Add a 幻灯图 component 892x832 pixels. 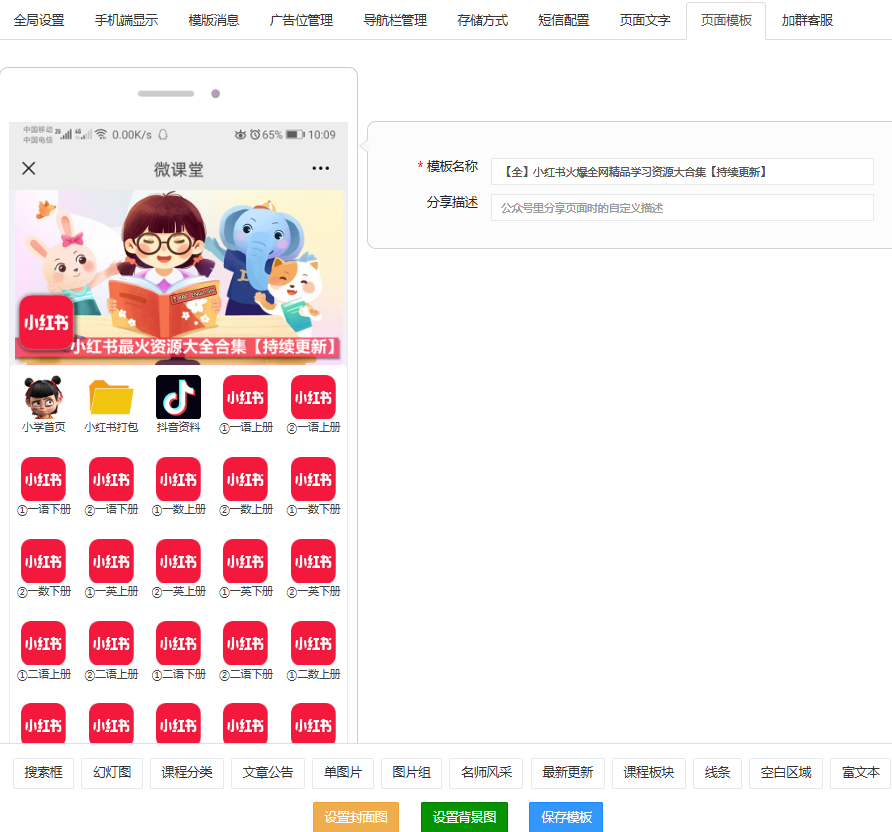click(112, 773)
